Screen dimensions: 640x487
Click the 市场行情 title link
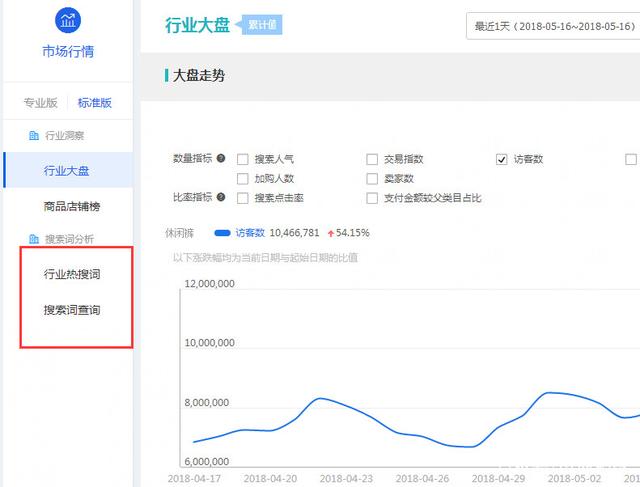click(x=68, y=51)
